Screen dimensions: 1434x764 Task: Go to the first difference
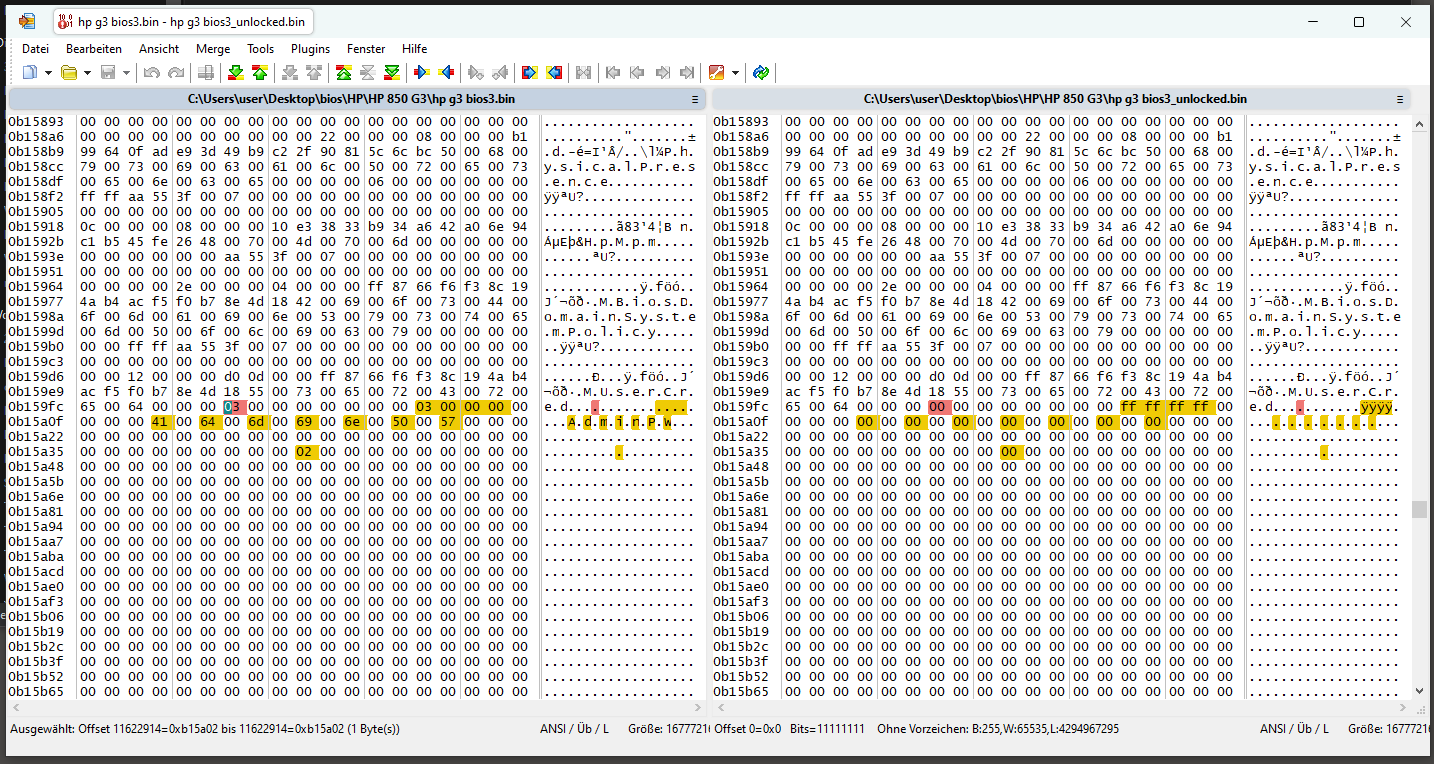[343, 72]
